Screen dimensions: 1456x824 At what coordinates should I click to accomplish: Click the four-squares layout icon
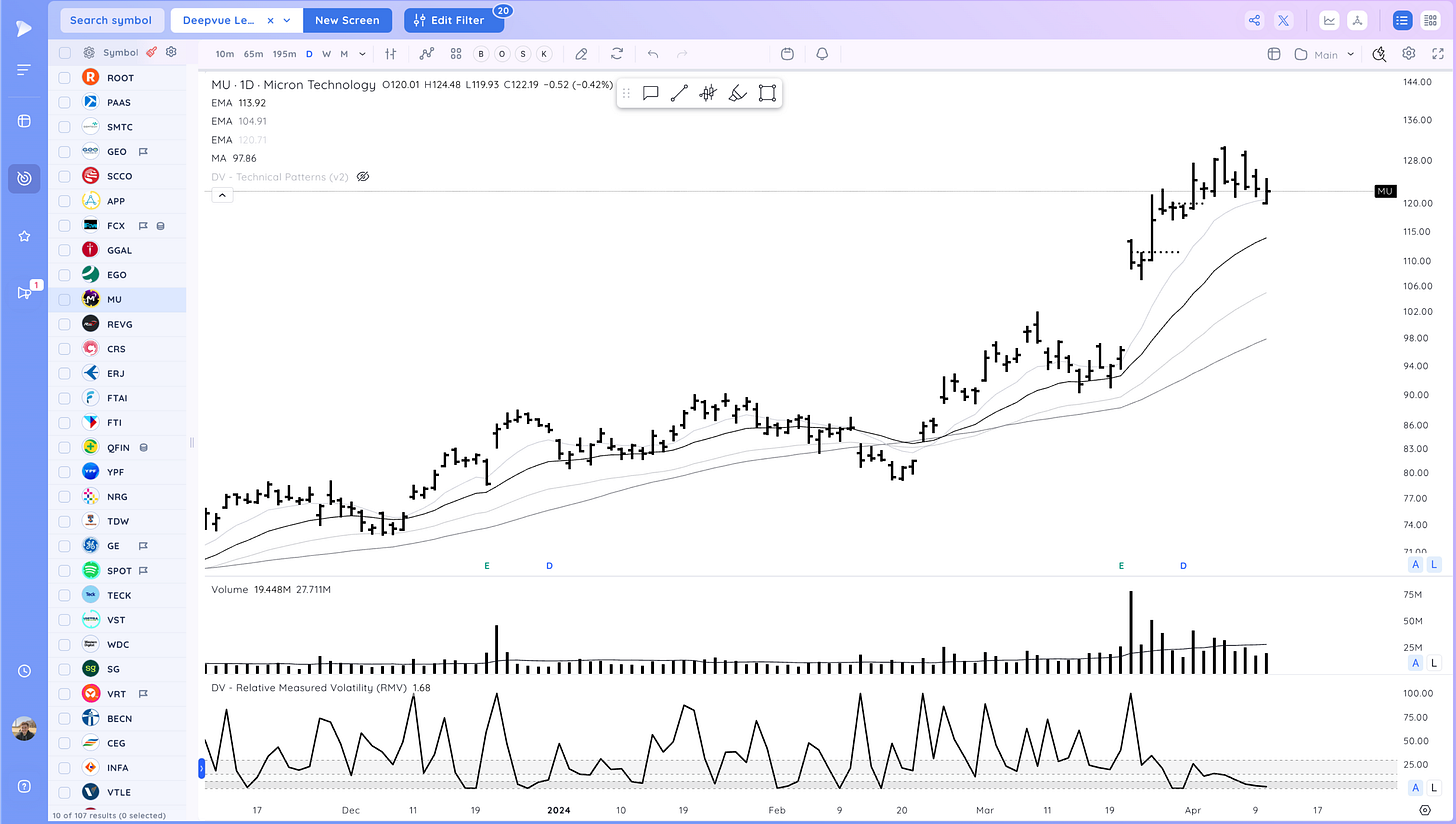click(456, 54)
